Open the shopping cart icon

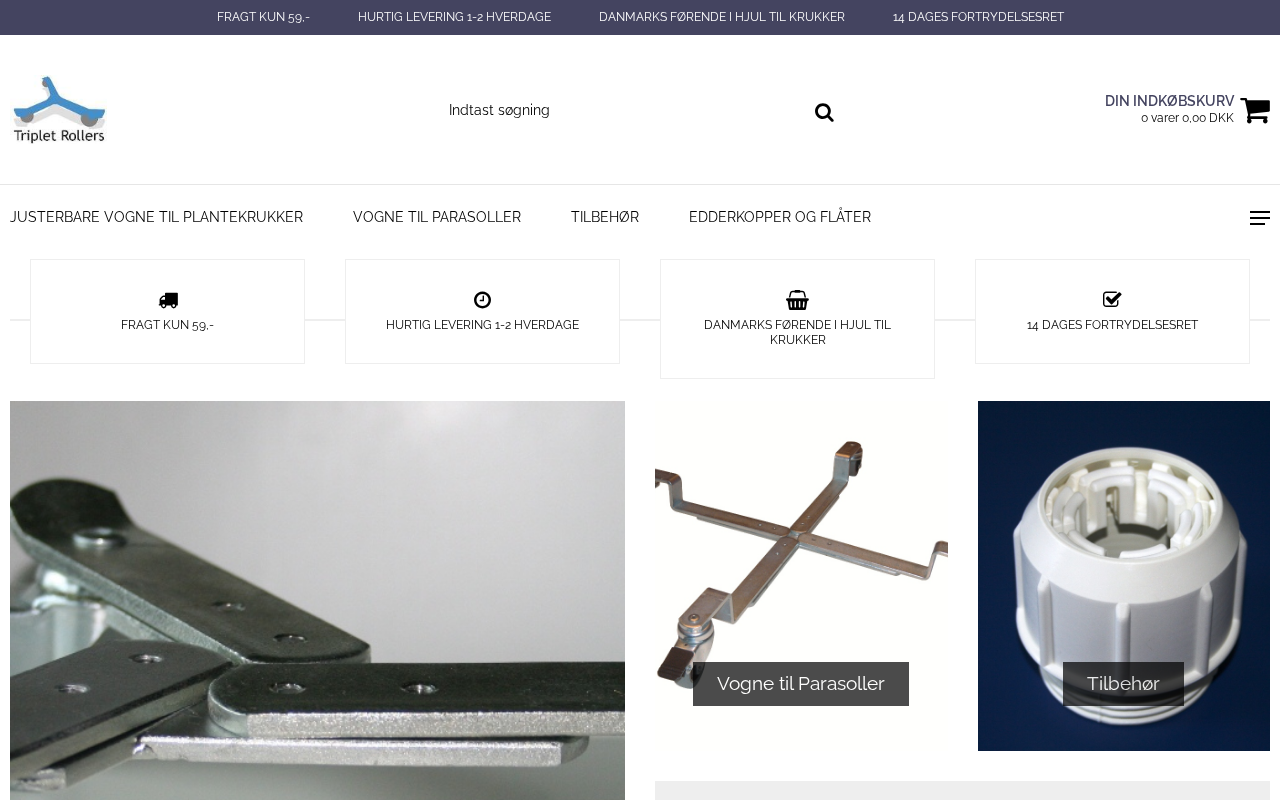click(x=1255, y=109)
